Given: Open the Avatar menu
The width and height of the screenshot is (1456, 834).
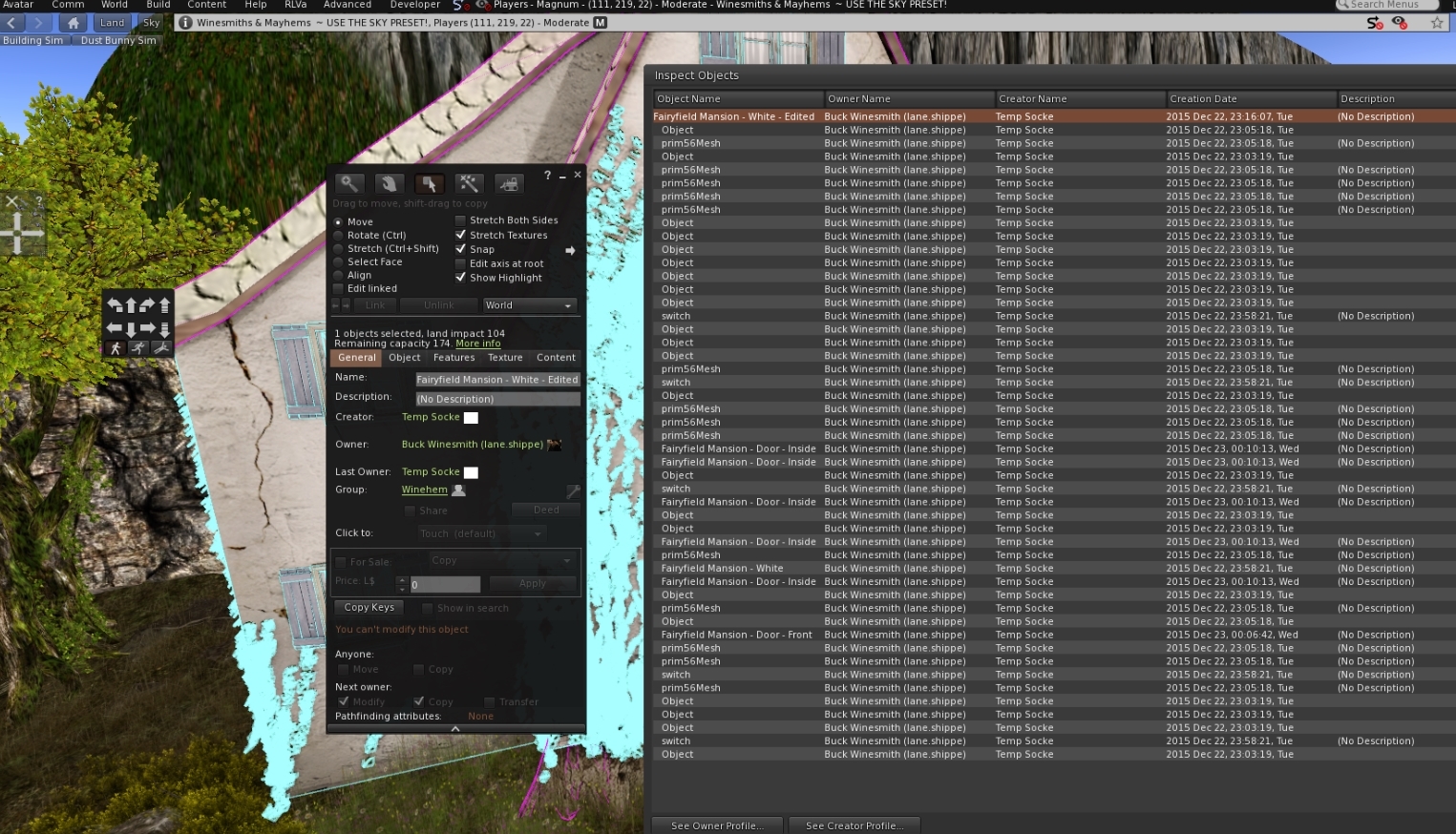Looking at the screenshot, I should (x=18, y=5).
